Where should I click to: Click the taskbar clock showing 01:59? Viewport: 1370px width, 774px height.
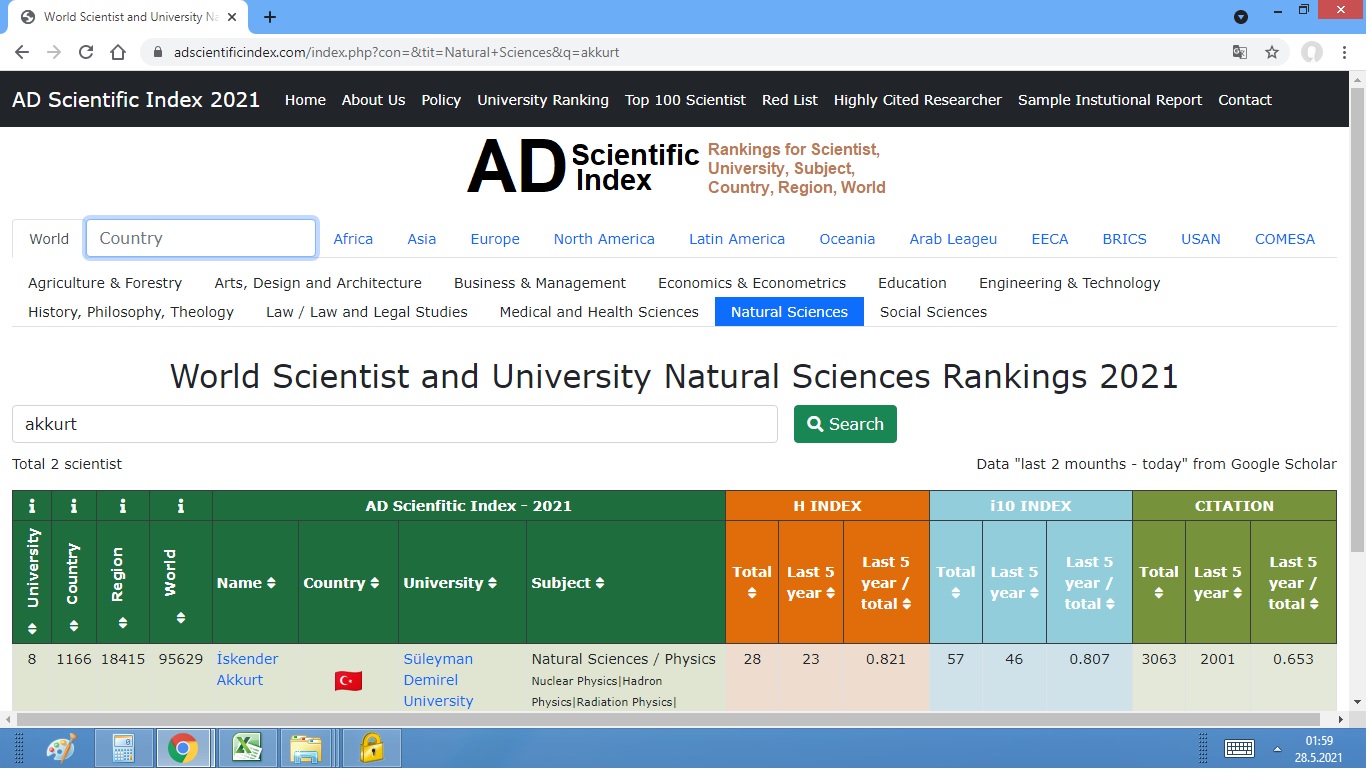click(x=1319, y=740)
